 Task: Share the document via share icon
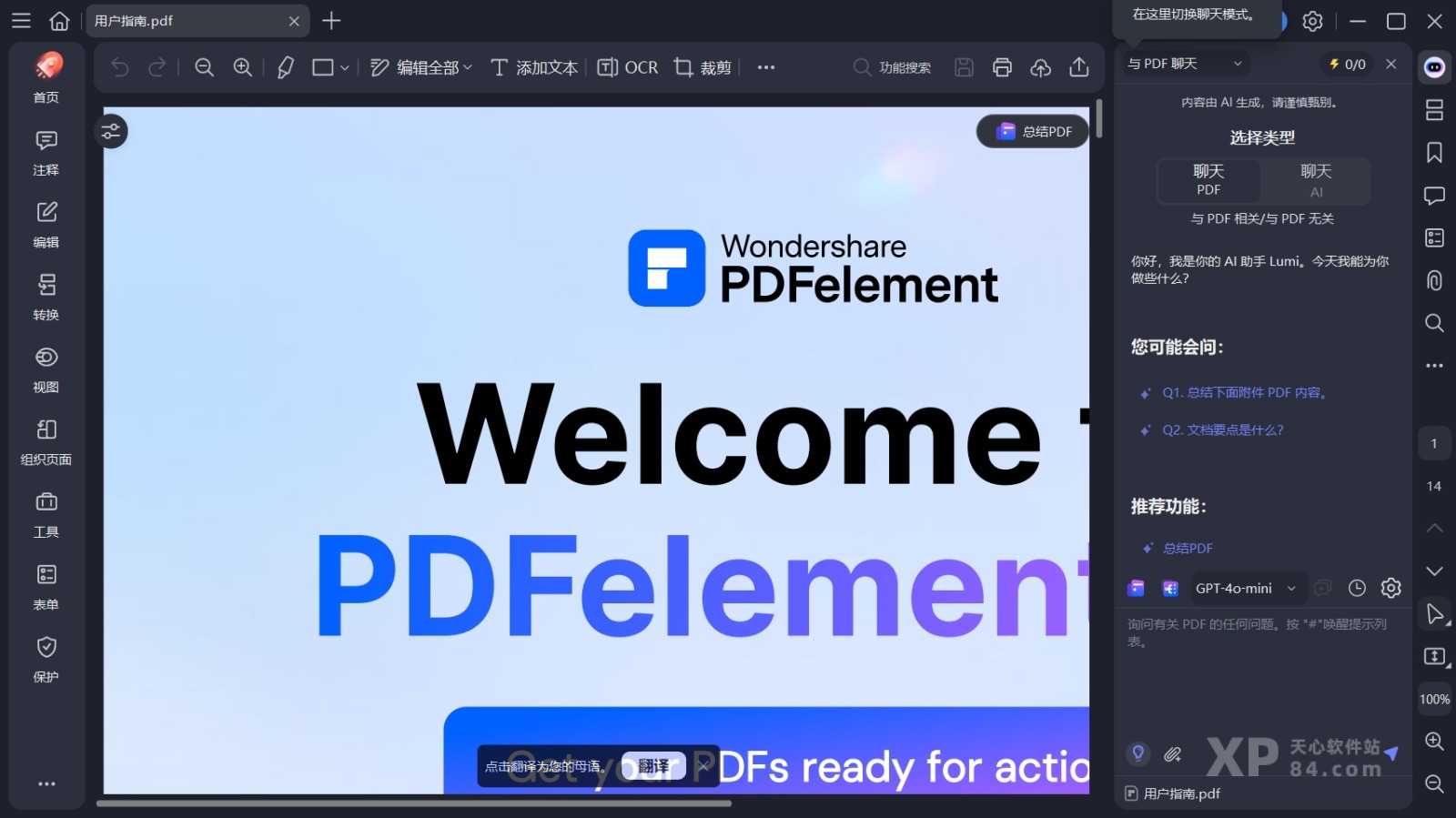(1078, 67)
